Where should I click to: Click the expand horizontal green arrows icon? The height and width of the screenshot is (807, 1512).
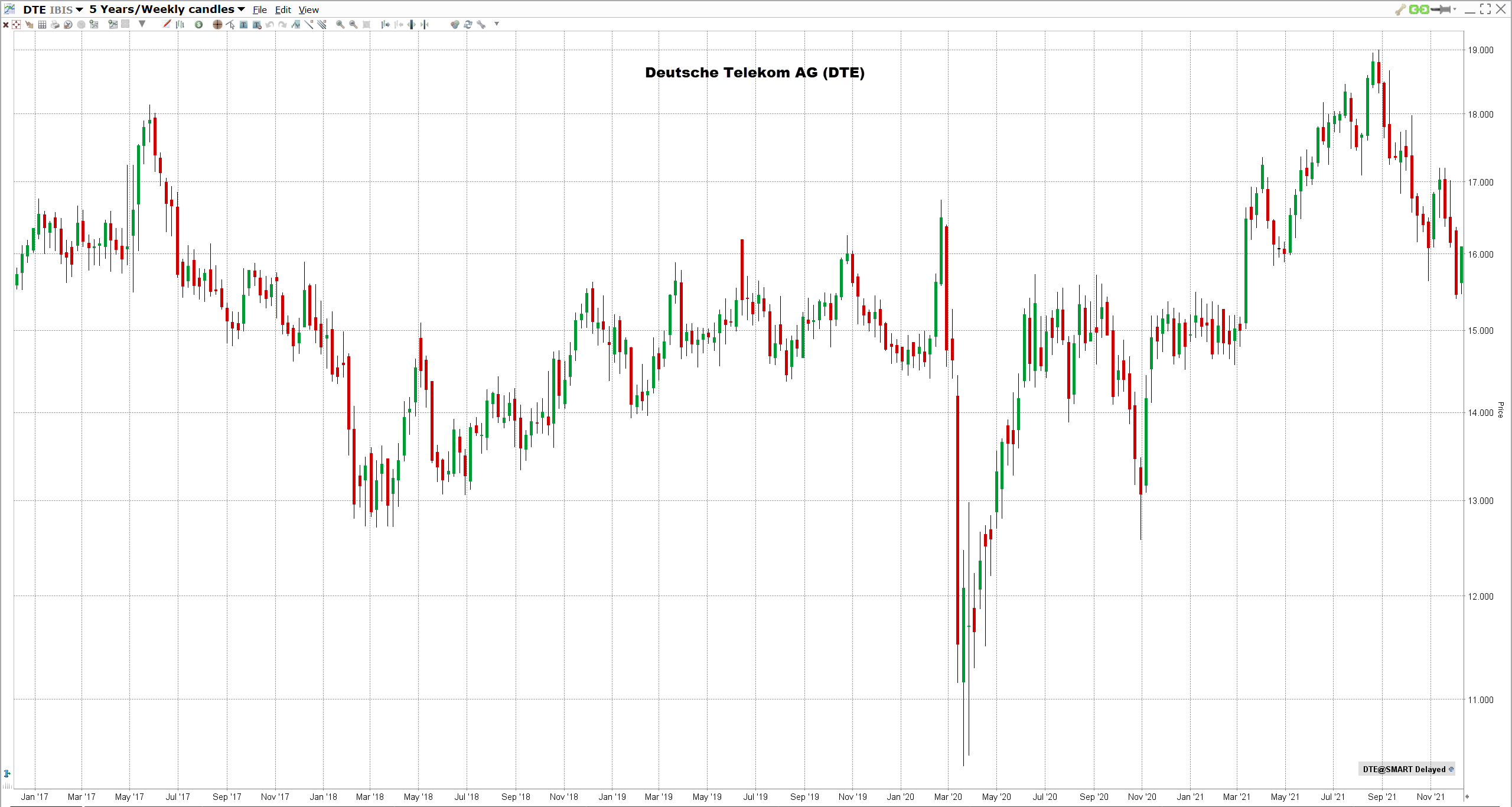tap(411, 25)
